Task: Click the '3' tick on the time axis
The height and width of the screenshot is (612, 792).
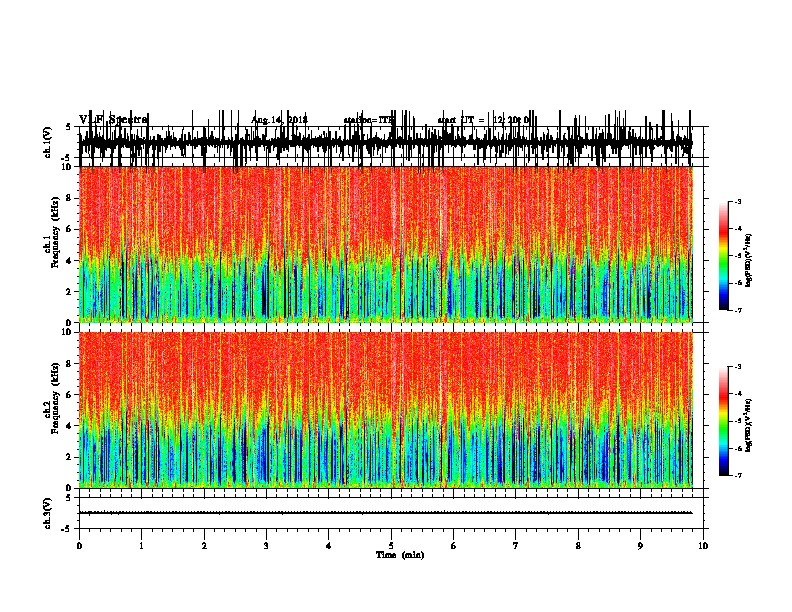Action: point(266,546)
